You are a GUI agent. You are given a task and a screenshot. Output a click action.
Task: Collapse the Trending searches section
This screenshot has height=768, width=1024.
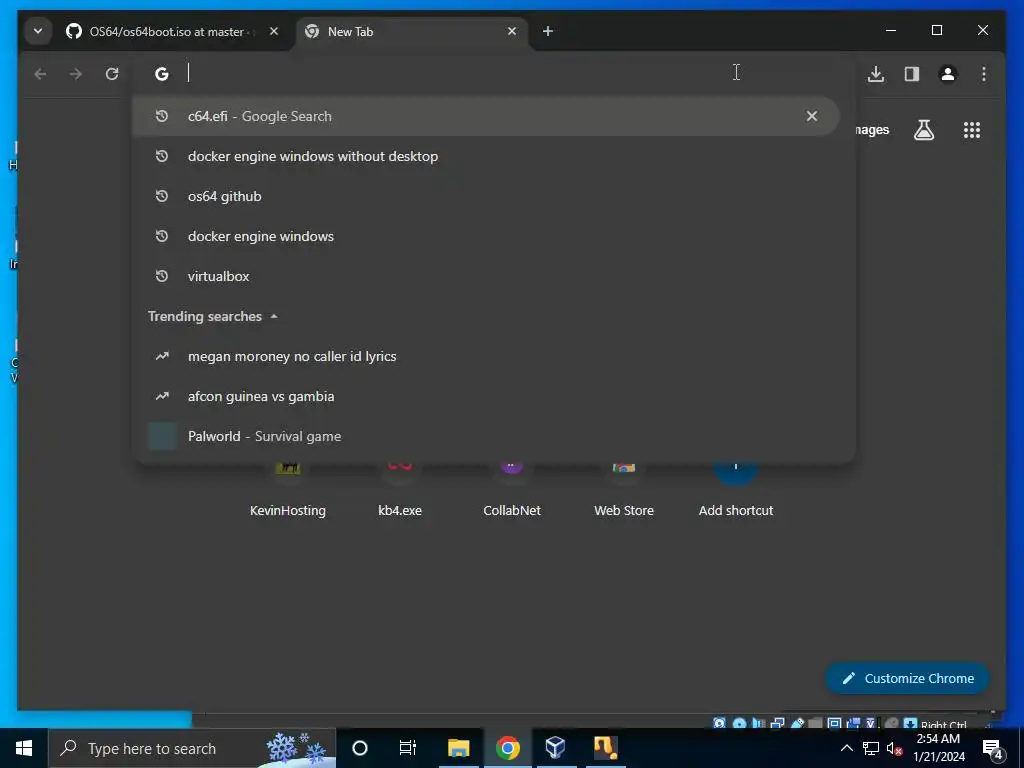pos(274,316)
